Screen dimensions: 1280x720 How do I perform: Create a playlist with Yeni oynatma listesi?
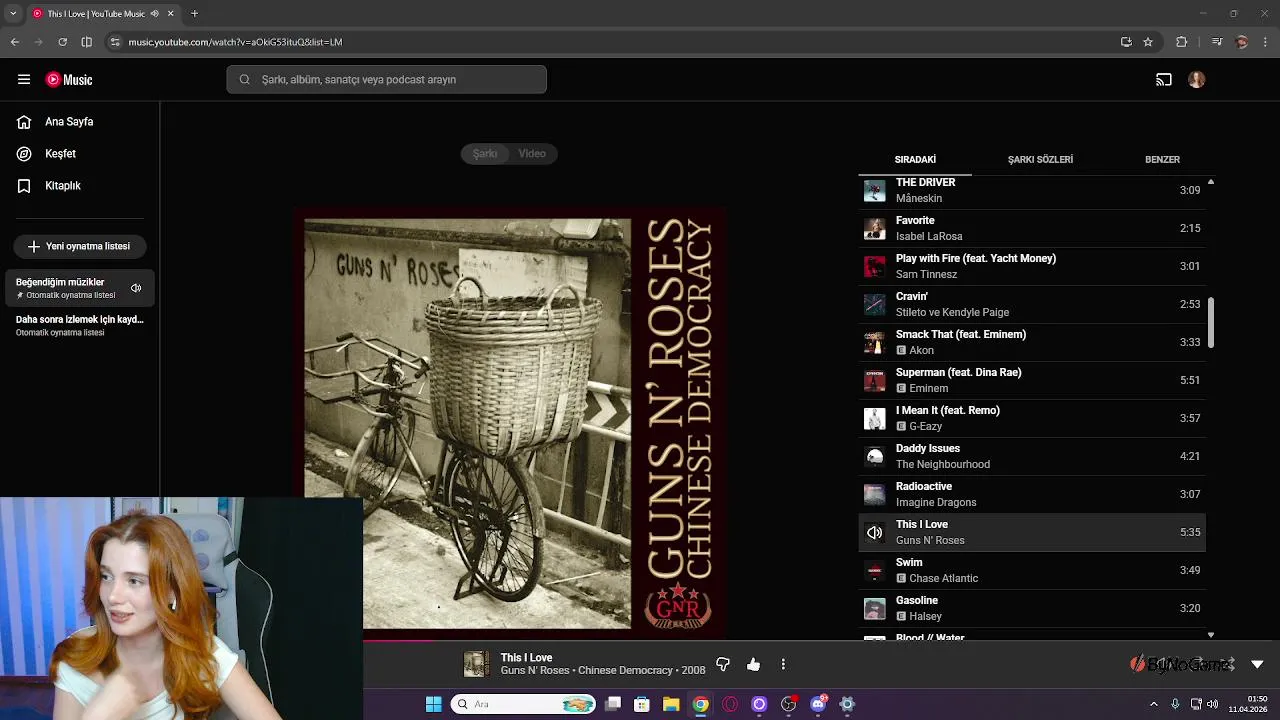pyautogui.click(x=80, y=246)
